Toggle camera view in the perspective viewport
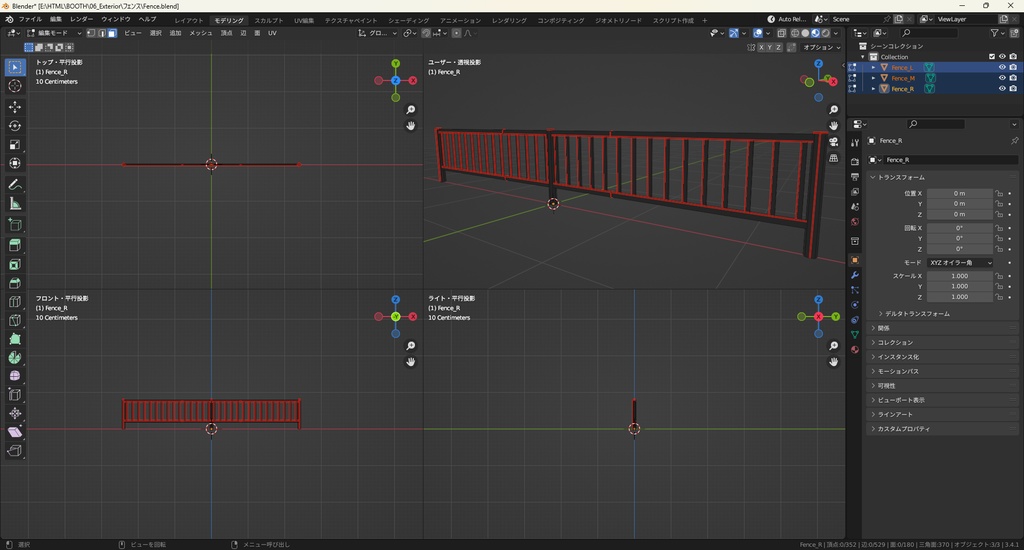This screenshot has height=550, width=1024. point(834,141)
